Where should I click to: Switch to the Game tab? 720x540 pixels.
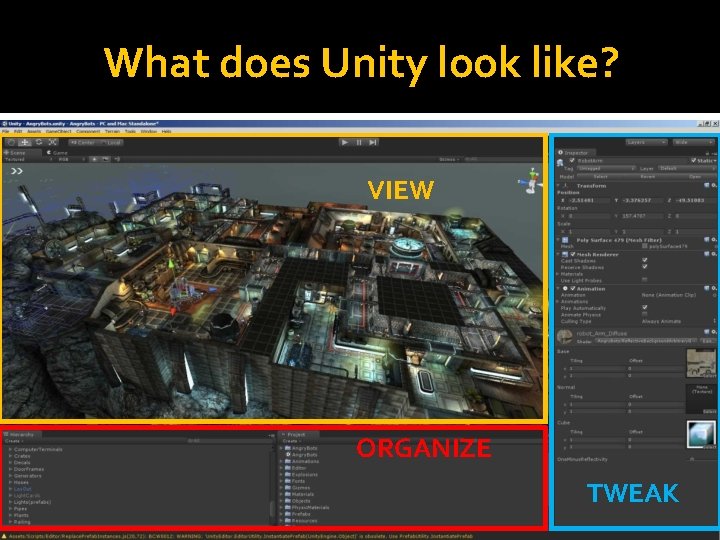[x=57, y=152]
